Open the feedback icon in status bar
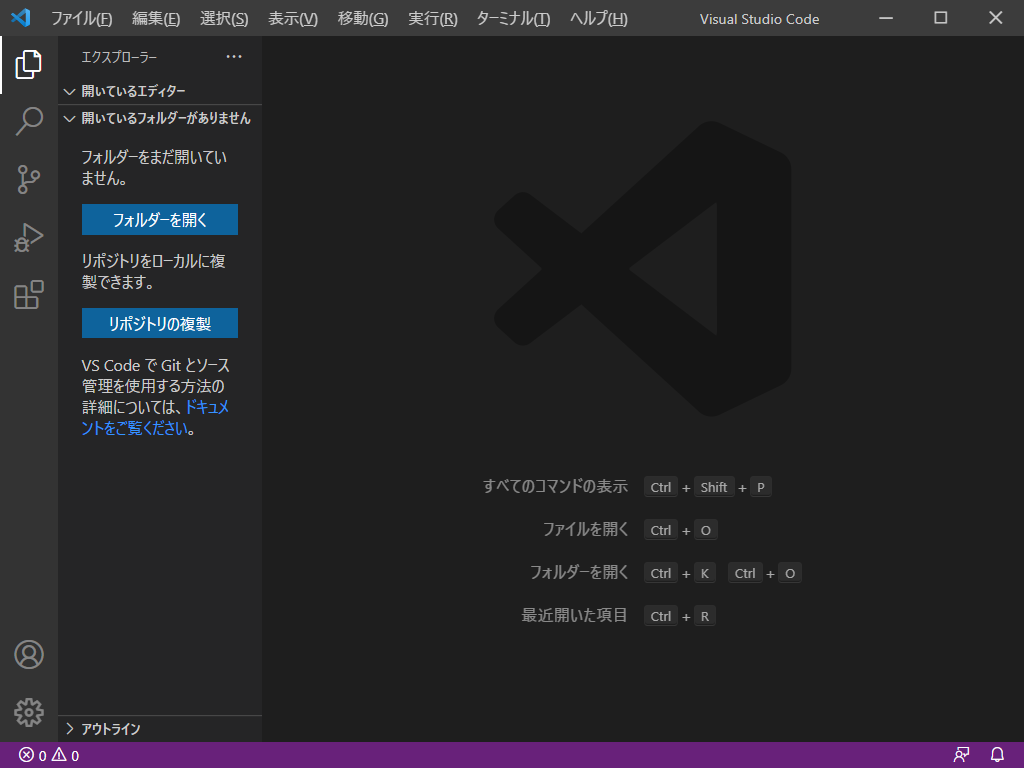This screenshot has width=1024, height=768. pyautogui.click(x=961, y=756)
